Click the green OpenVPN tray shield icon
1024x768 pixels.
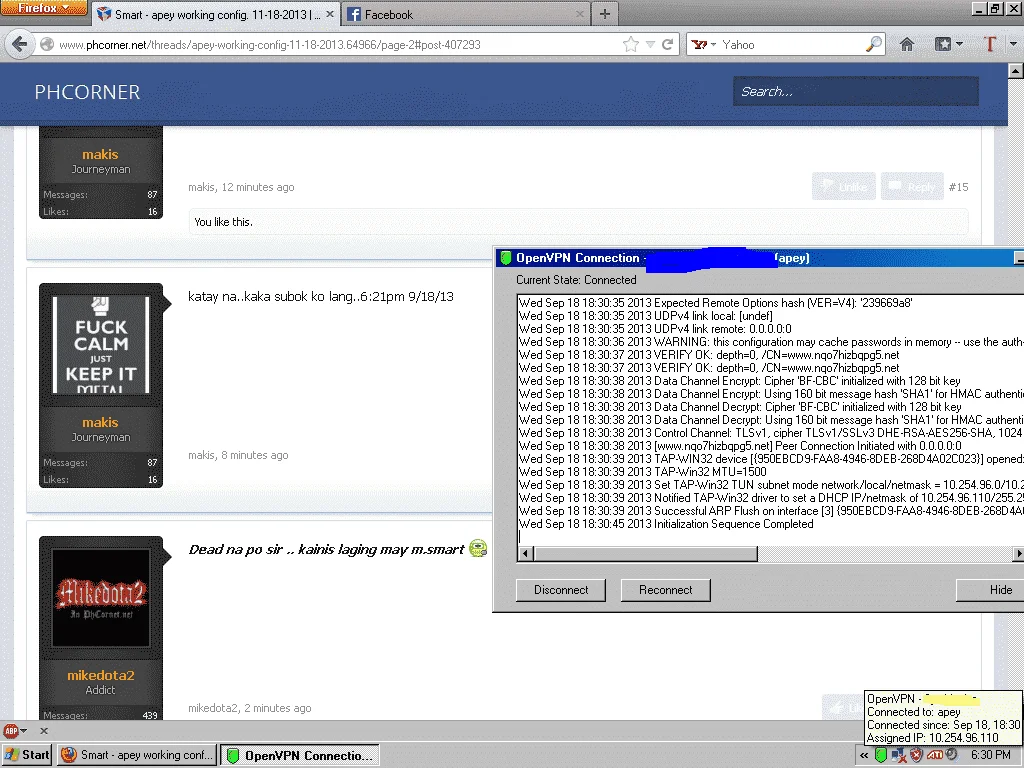(x=881, y=756)
